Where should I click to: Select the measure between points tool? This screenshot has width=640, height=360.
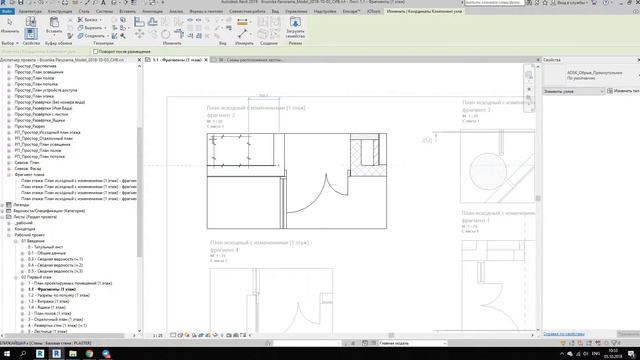pyautogui.click(x=242, y=34)
